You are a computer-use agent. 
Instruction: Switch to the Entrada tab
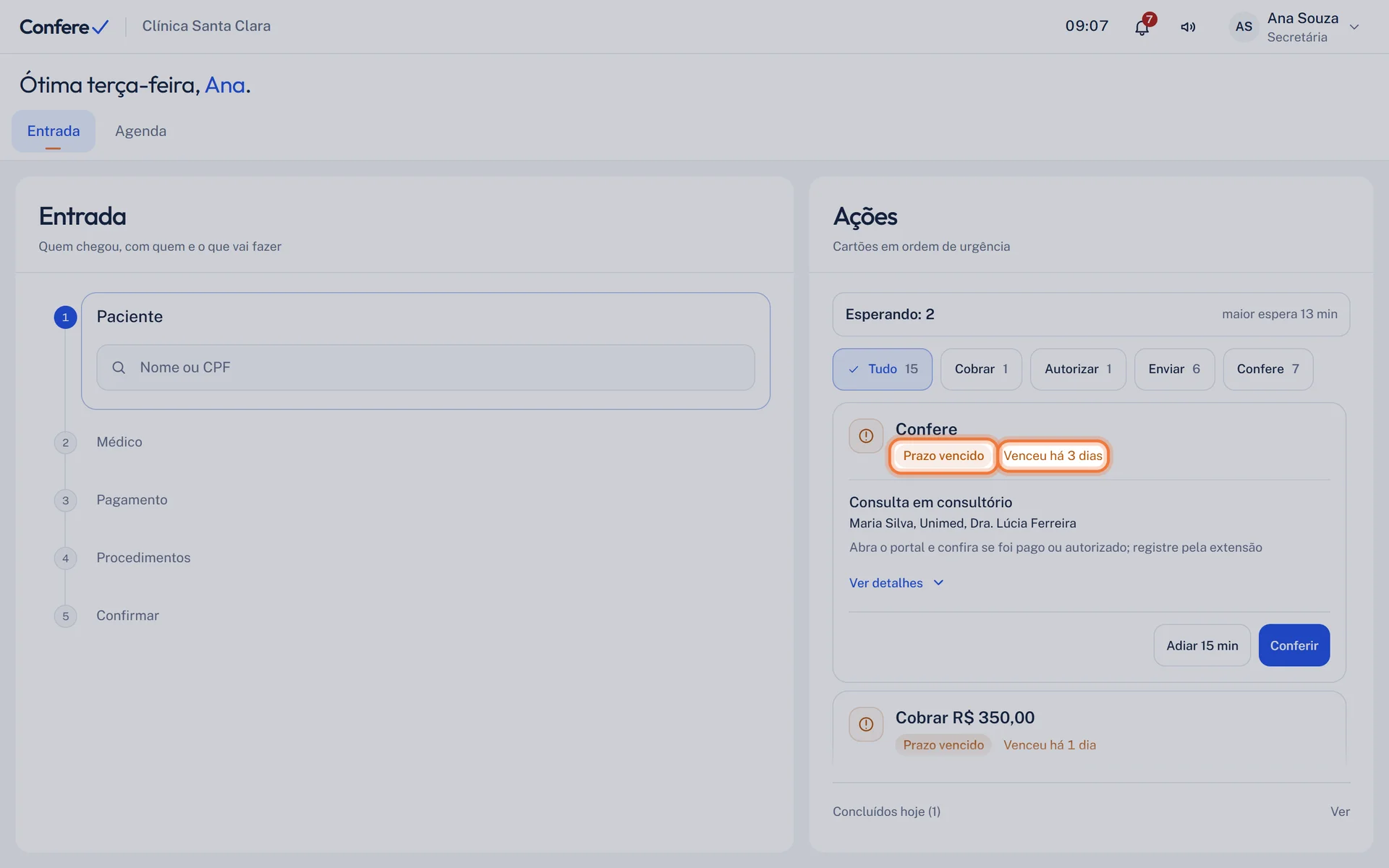tap(54, 131)
